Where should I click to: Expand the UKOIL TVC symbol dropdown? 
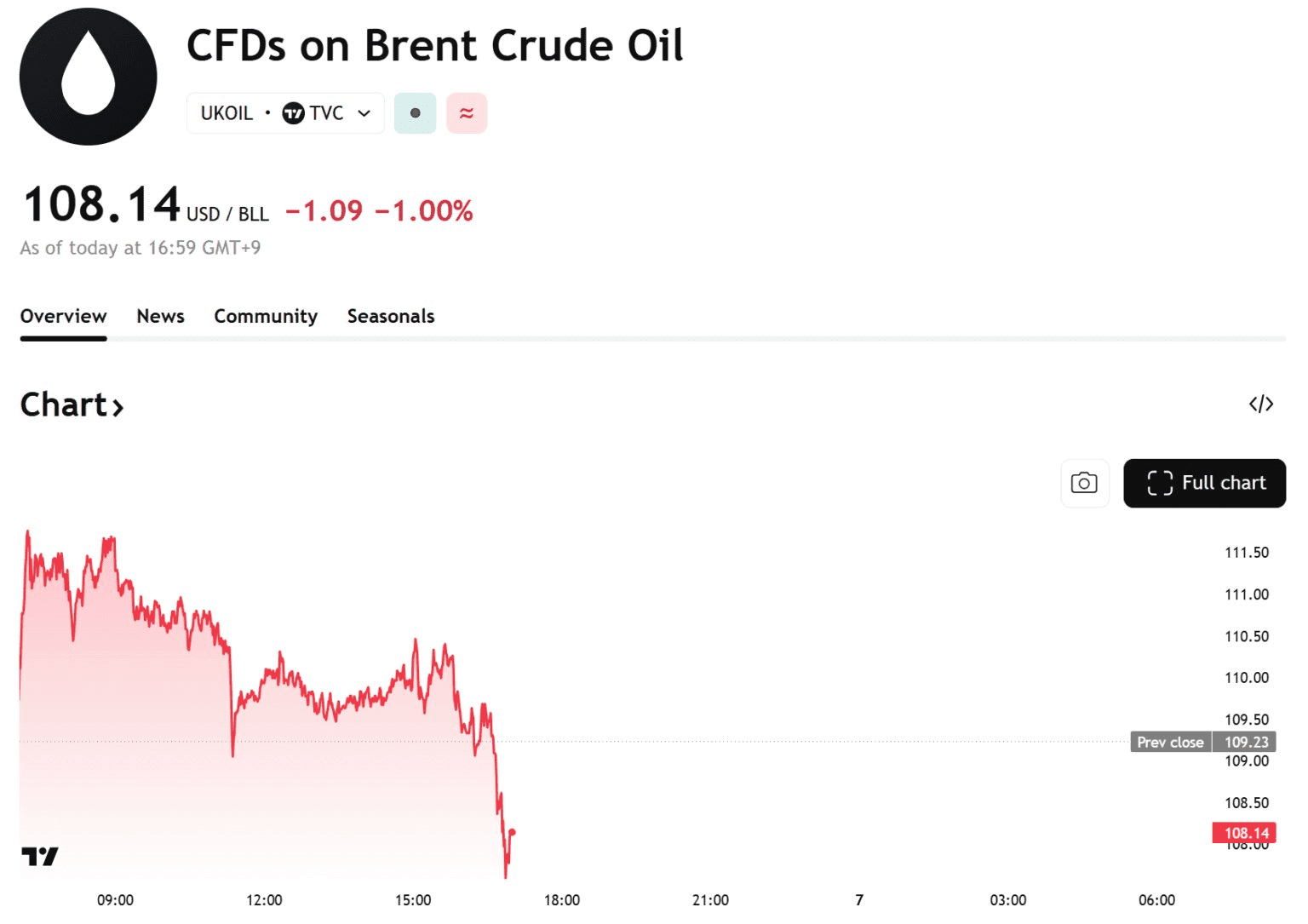[x=364, y=113]
